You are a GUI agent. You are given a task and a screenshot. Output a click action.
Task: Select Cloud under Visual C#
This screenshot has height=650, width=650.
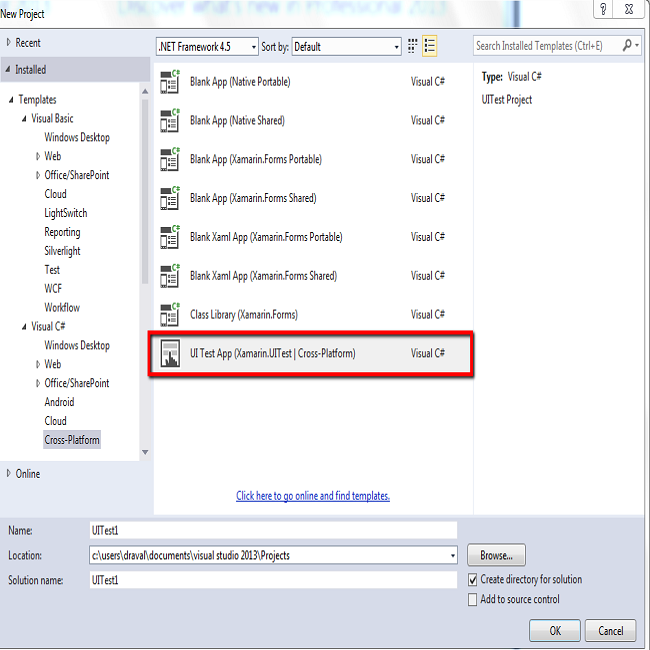pos(56,421)
